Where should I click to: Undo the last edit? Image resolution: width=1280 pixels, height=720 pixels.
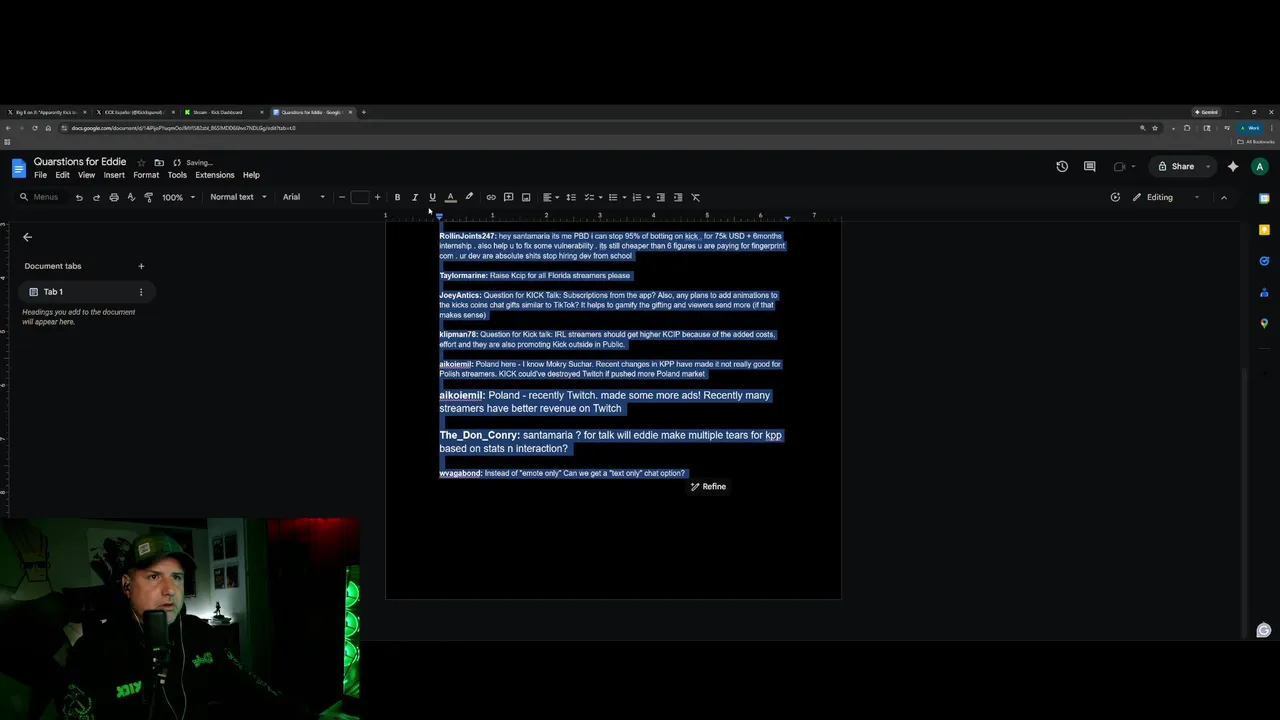79,197
